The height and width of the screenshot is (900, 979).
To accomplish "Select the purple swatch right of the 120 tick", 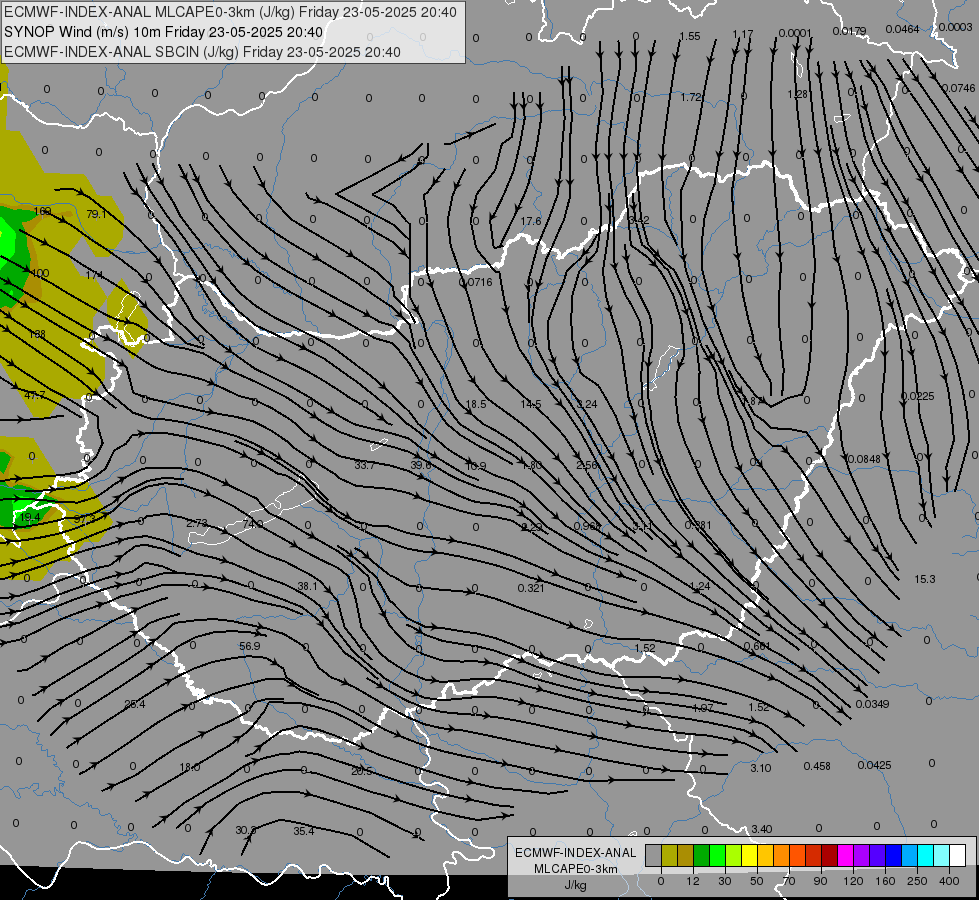I will pos(862,856).
